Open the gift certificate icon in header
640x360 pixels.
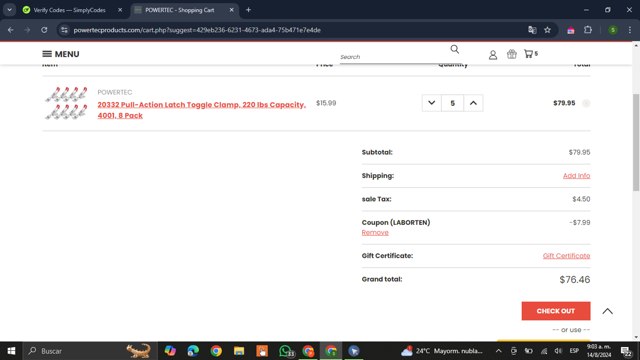click(511, 54)
